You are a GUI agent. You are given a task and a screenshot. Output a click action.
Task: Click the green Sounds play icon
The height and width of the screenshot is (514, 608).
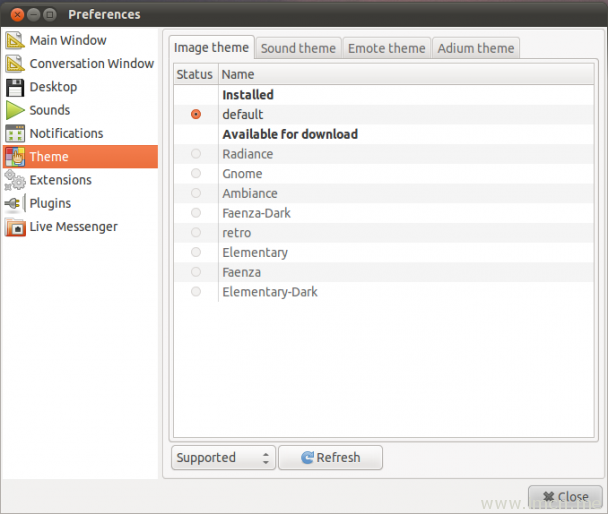point(15,110)
